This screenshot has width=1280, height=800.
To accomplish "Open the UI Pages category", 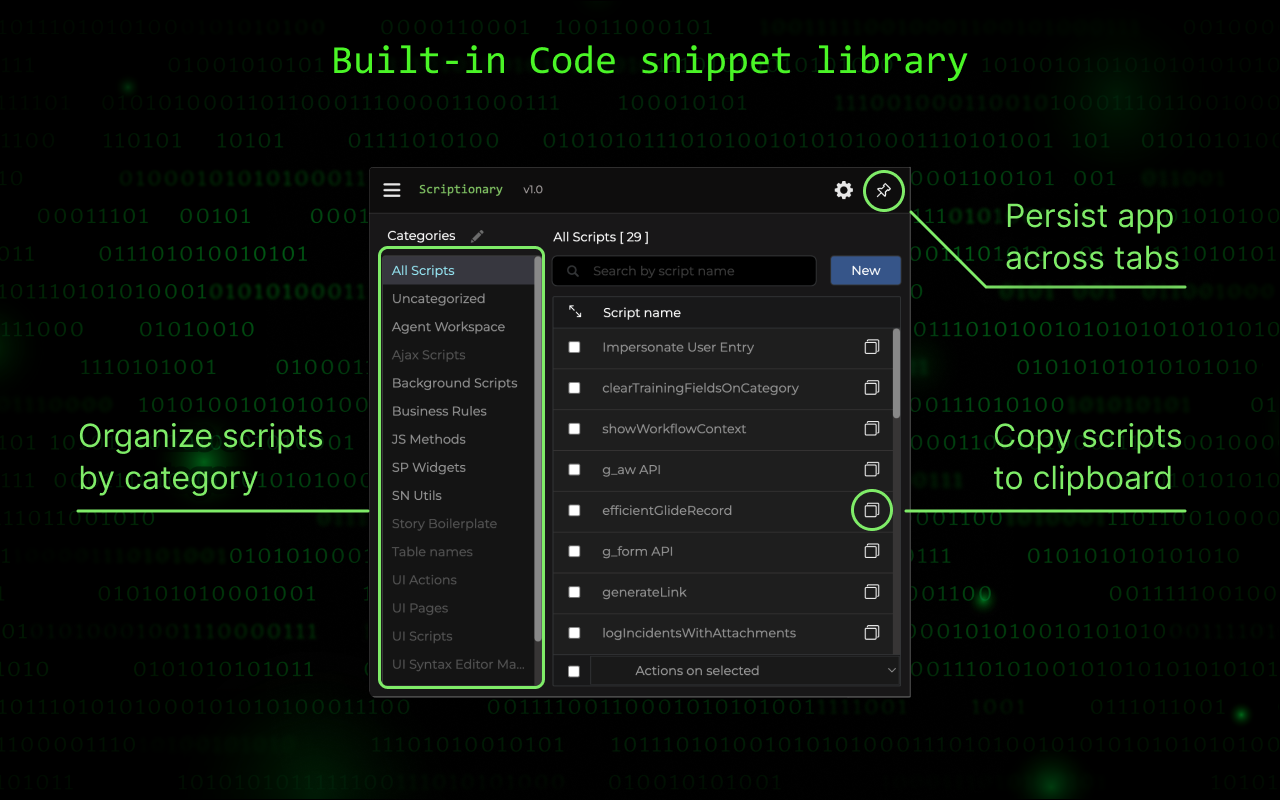I will [459, 608].
